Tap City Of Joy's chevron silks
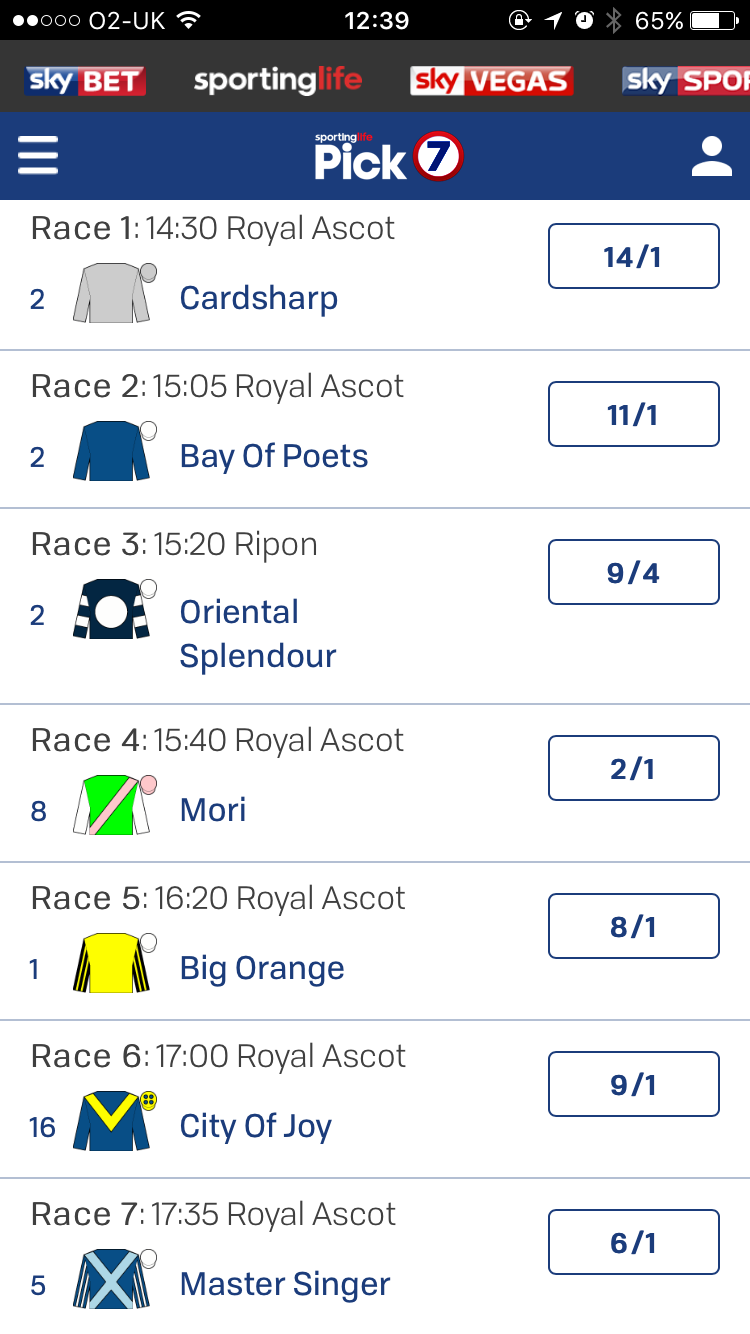This screenshot has width=750, height=1334. pyautogui.click(x=115, y=1120)
